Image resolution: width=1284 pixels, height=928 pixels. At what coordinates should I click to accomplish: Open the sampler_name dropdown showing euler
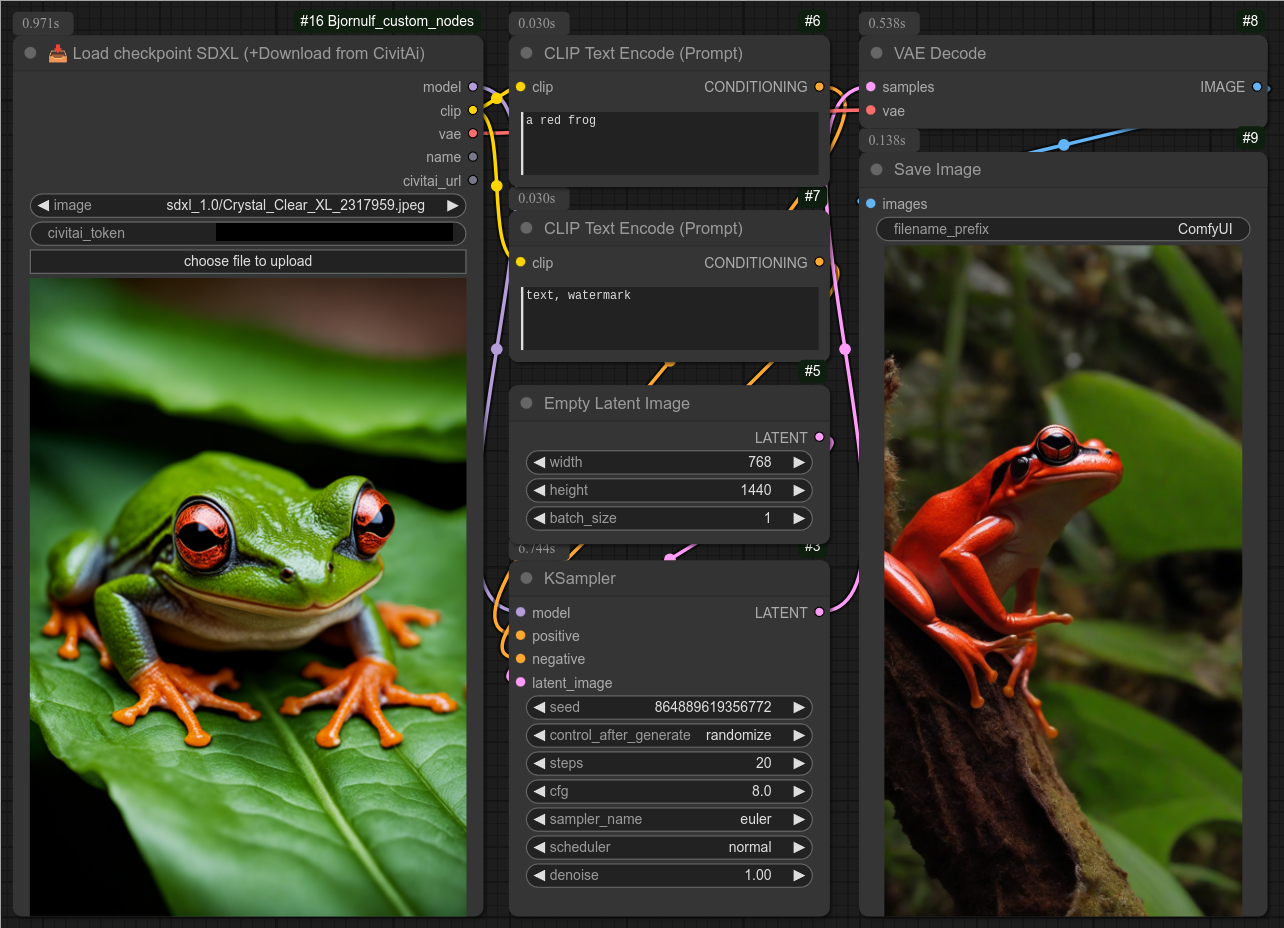(668, 819)
